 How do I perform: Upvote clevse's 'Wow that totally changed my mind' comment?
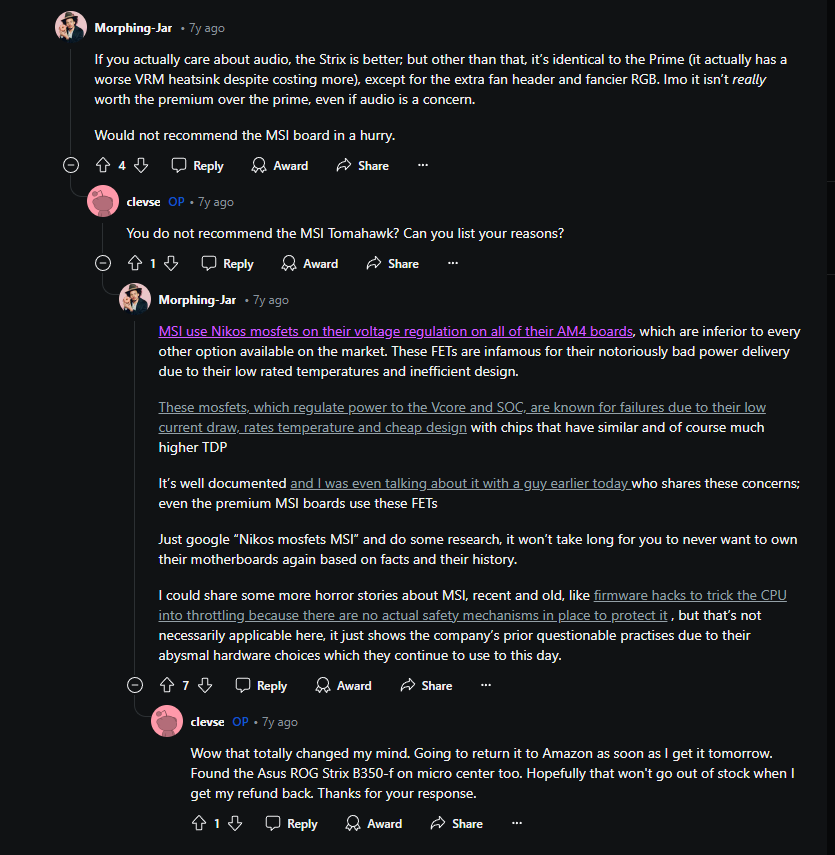coord(198,823)
